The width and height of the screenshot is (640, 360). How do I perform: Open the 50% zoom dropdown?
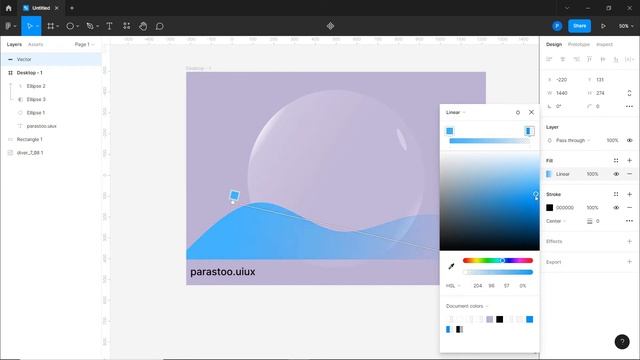click(x=626, y=26)
